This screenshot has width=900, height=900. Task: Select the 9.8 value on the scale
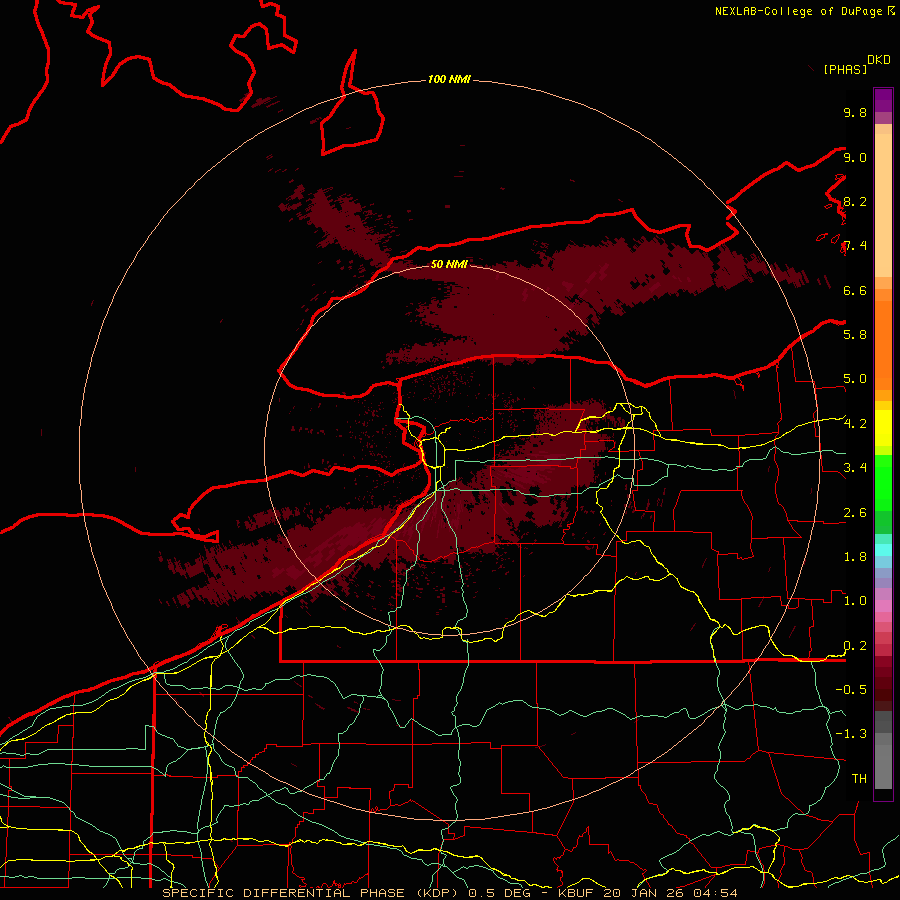pyautogui.click(x=855, y=112)
